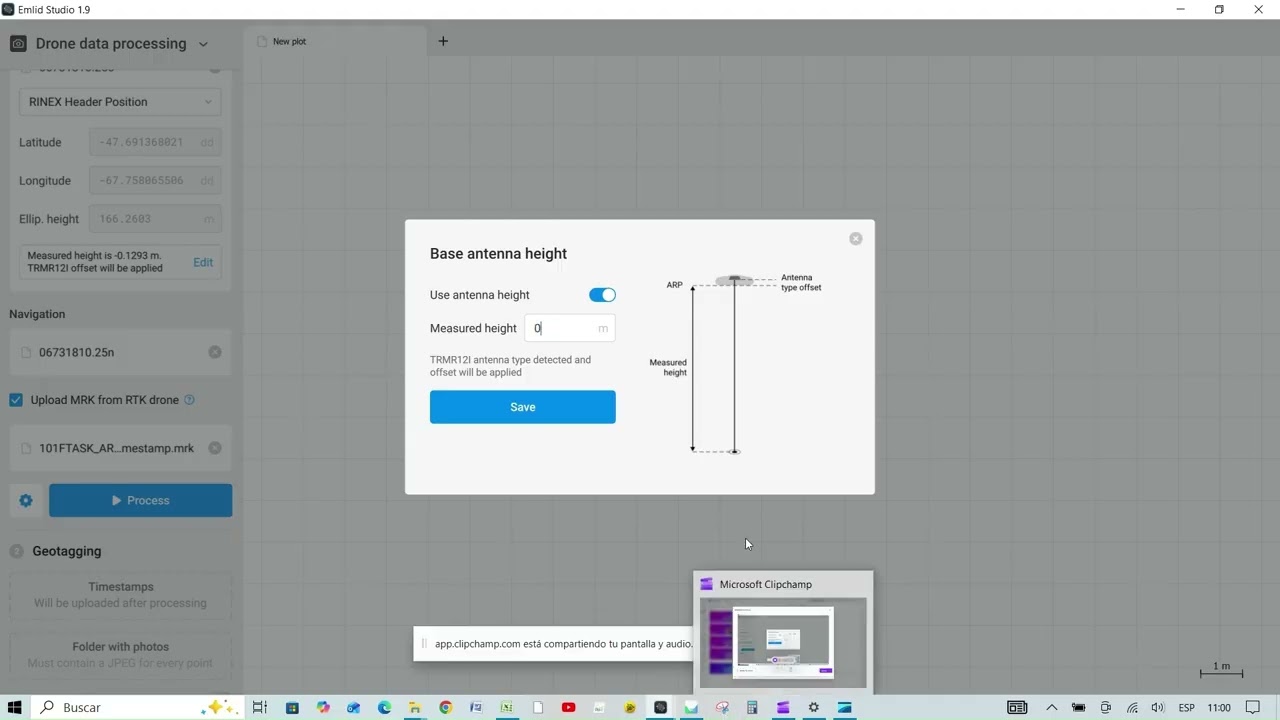The image size is (1280, 720).
Task: Click the Geotagging section header
Action: tap(66, 551)
